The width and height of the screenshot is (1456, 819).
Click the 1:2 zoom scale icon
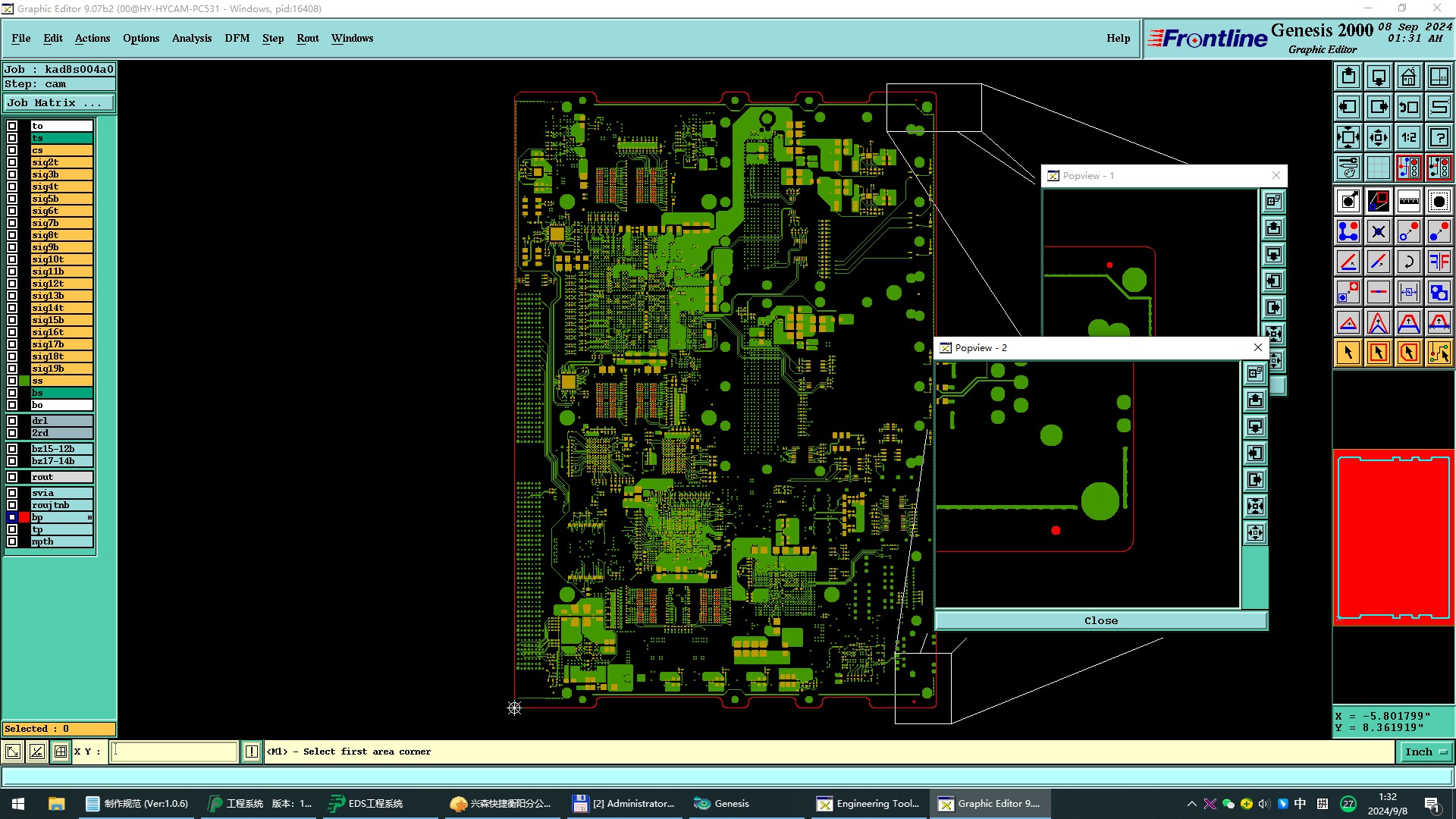(x=1408, y=137)
